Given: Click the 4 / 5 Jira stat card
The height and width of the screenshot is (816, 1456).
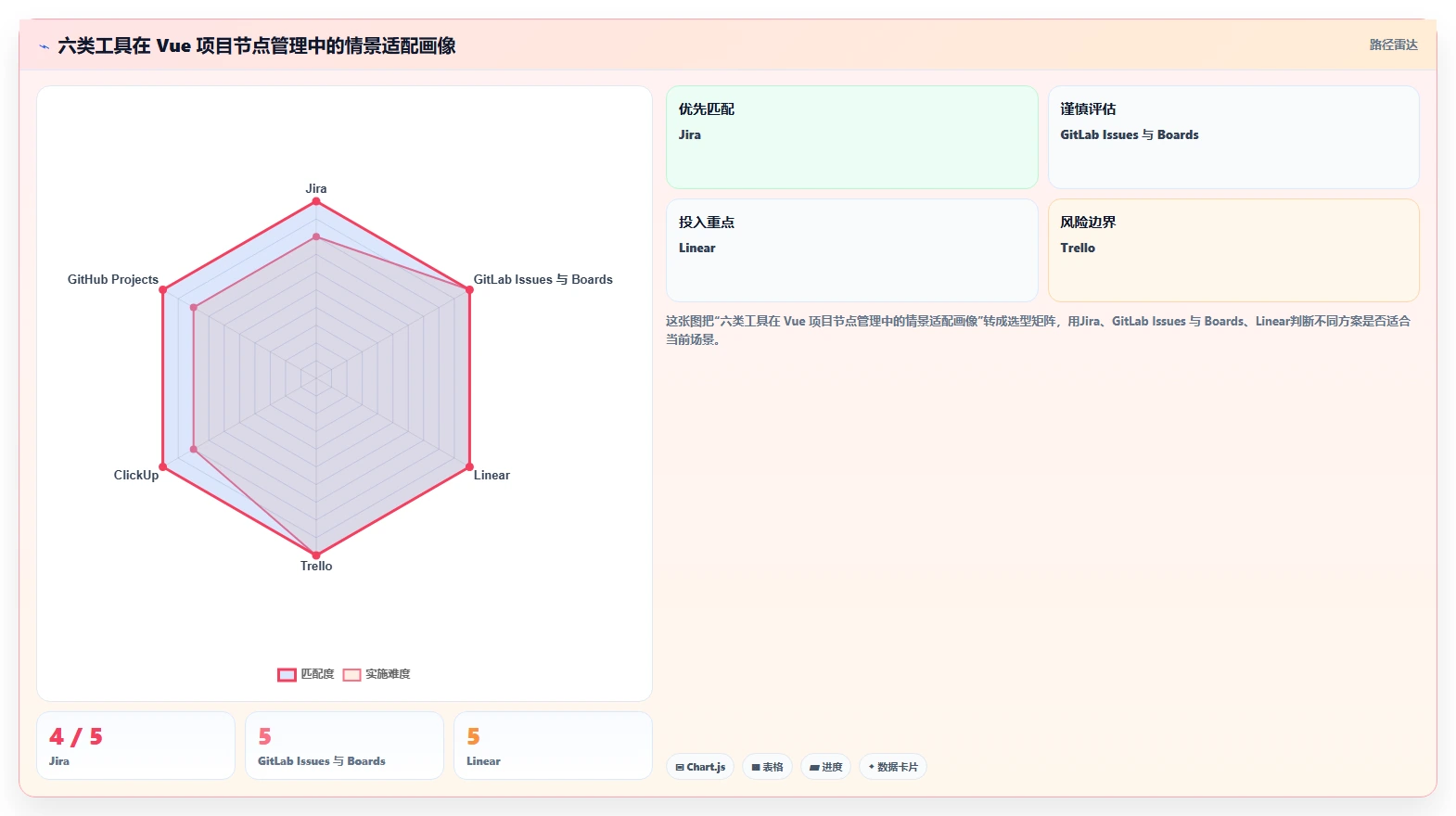Looking at the screenshot, I should [x=135, y=746].
